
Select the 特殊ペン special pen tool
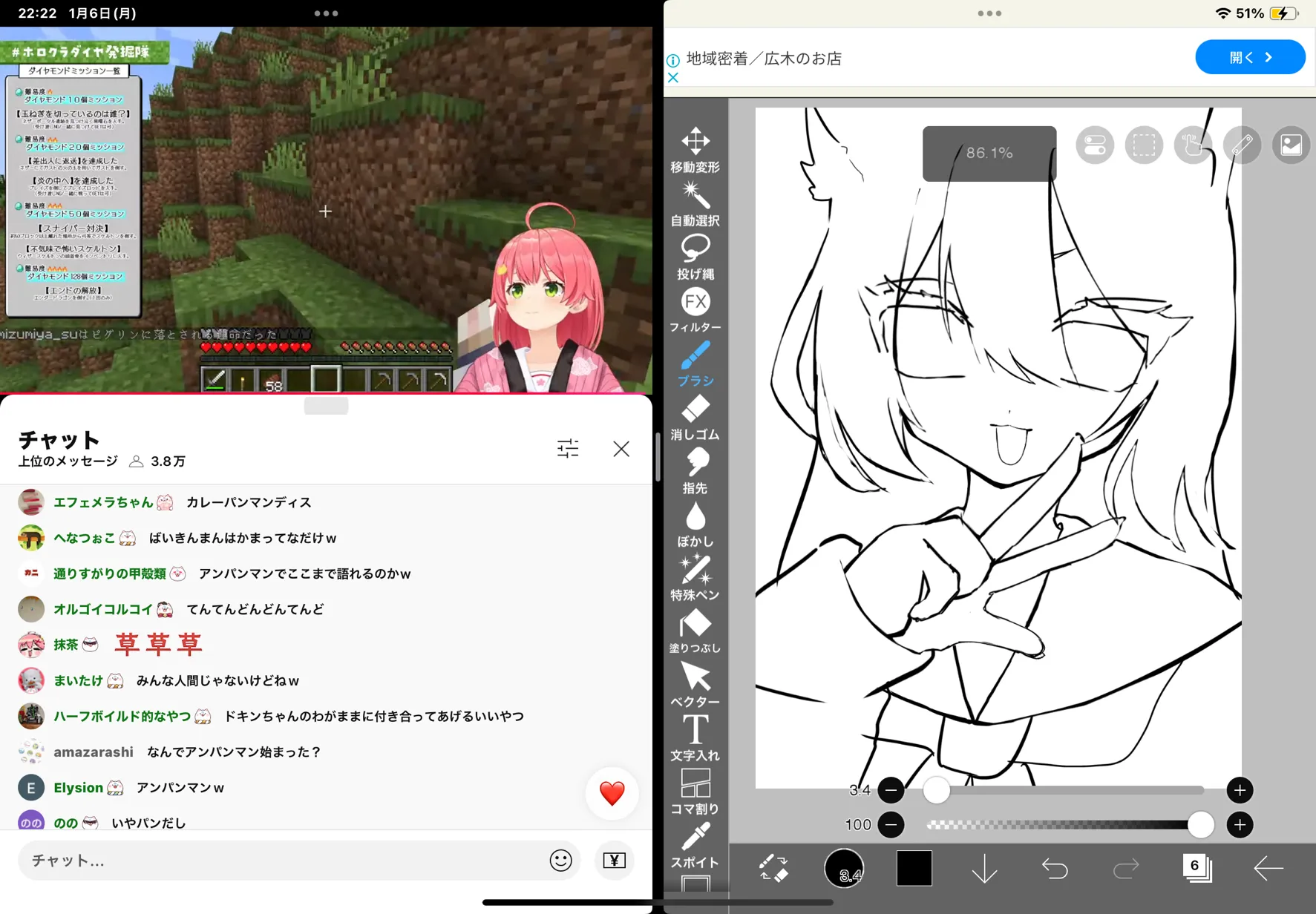695,577
